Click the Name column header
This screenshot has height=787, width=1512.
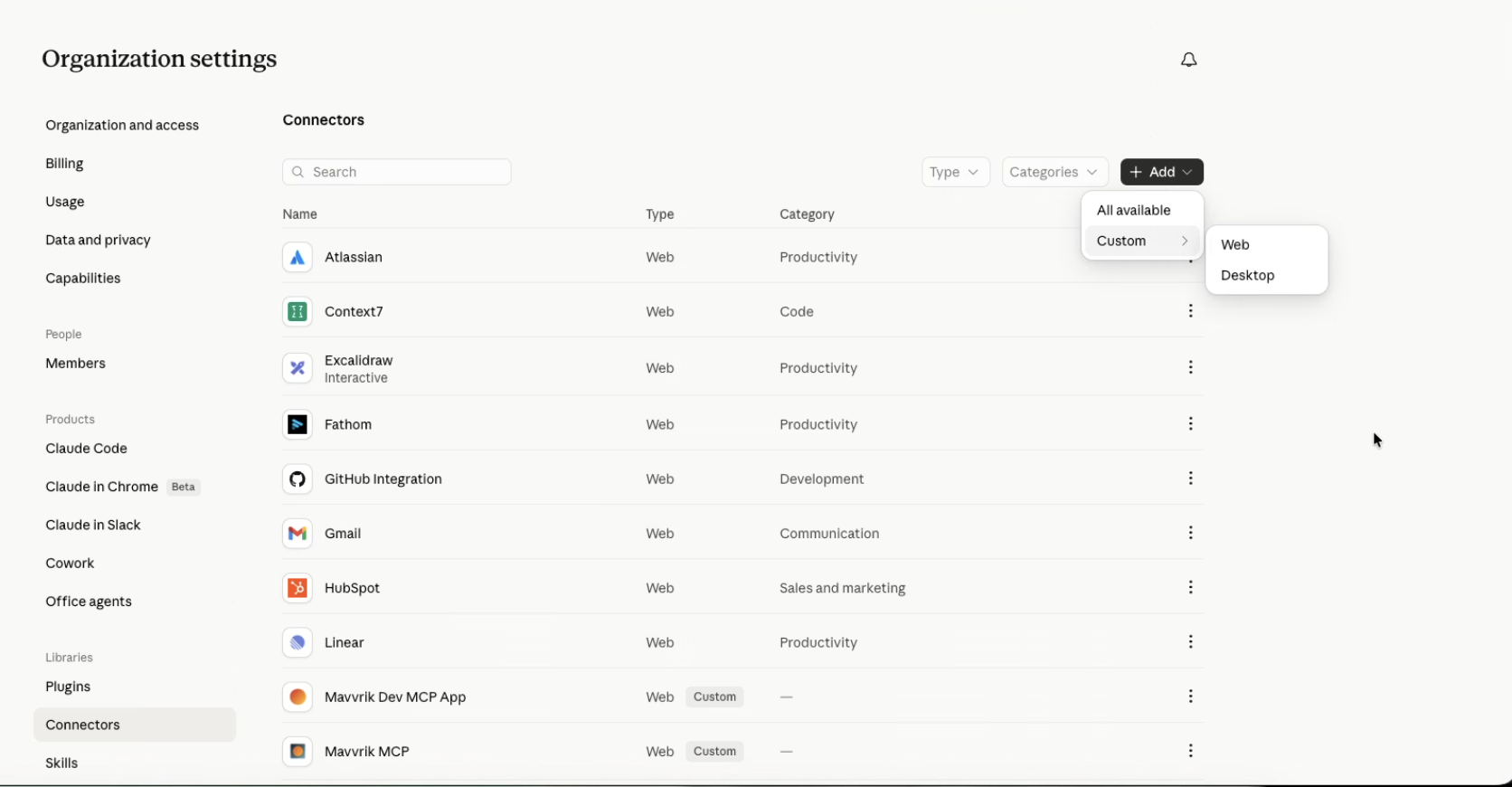[x=299, y=214]
